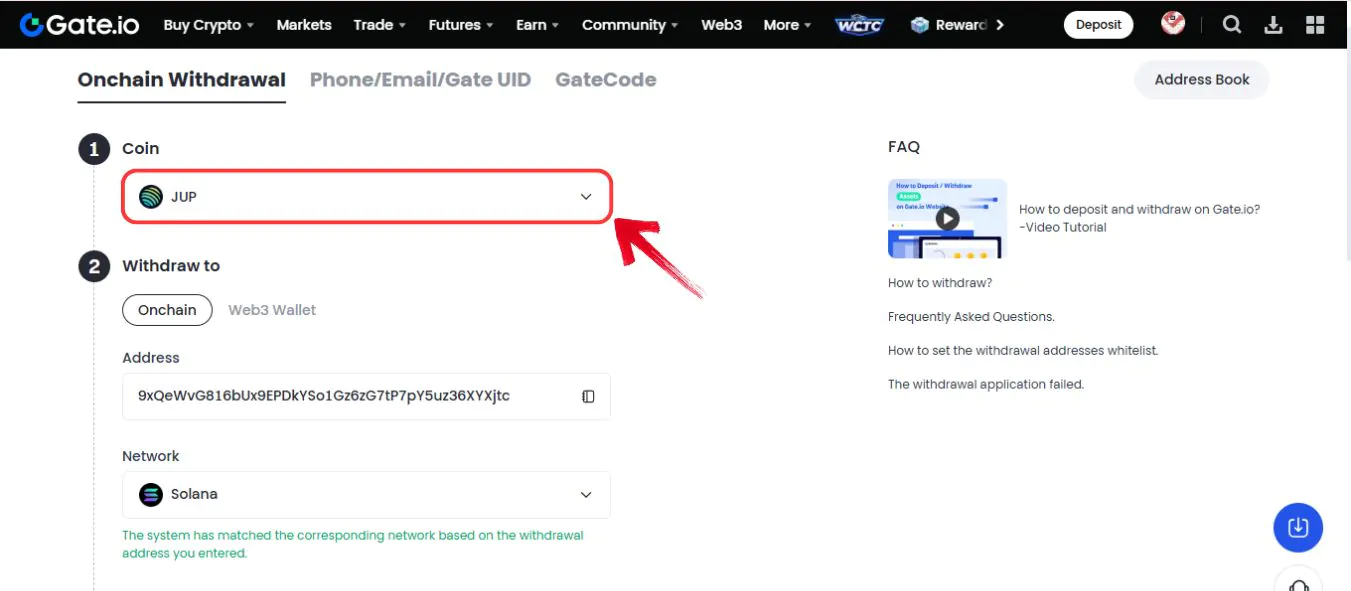The image size is (1351, 591).
Task: Open the Address Book
Action: pos(1202,80)
